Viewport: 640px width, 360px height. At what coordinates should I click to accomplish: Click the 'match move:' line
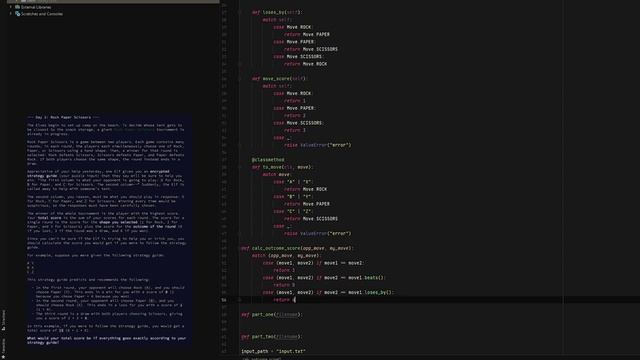point(277,174)
